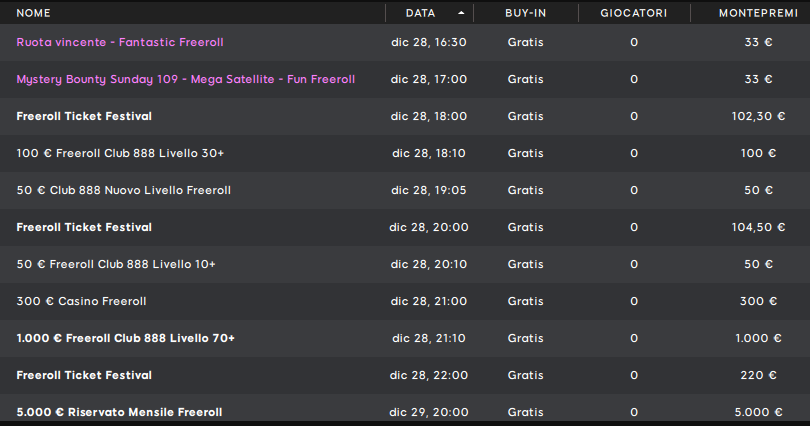Open Ruota vincente - Fantastic Freeroll tournament
Image resolution: width=810 pixels, height=426 pixels.
coord(120,42)
